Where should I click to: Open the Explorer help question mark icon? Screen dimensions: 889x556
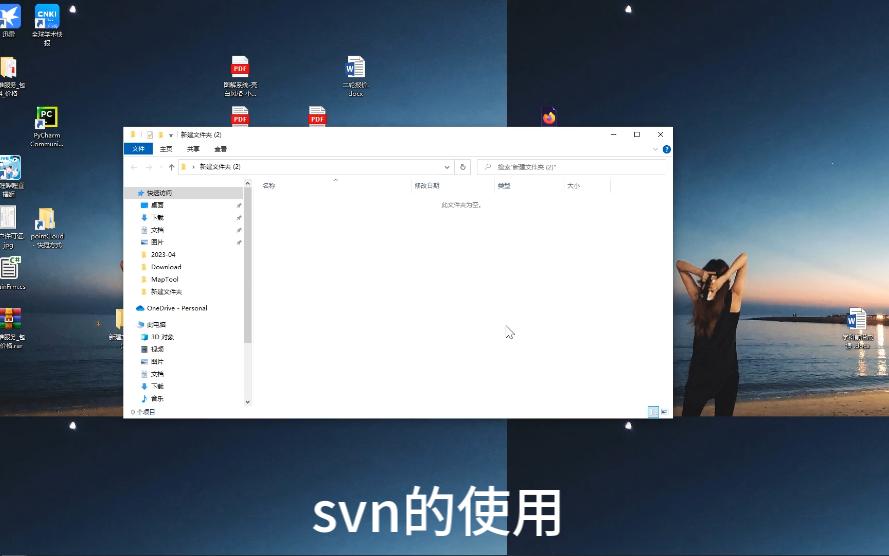click(667, 150)
